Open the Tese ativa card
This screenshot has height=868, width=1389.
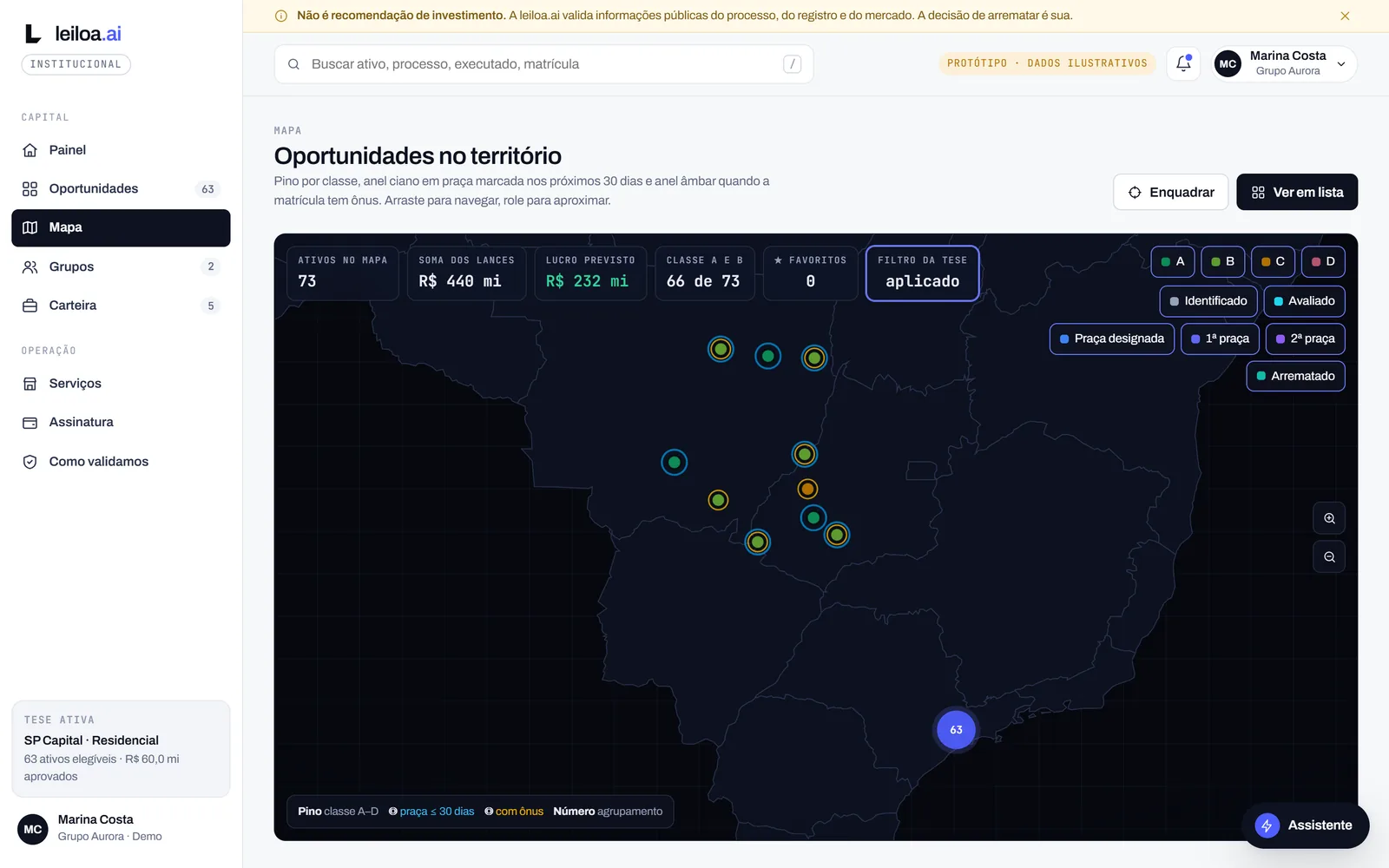click(x=121, y=748)
